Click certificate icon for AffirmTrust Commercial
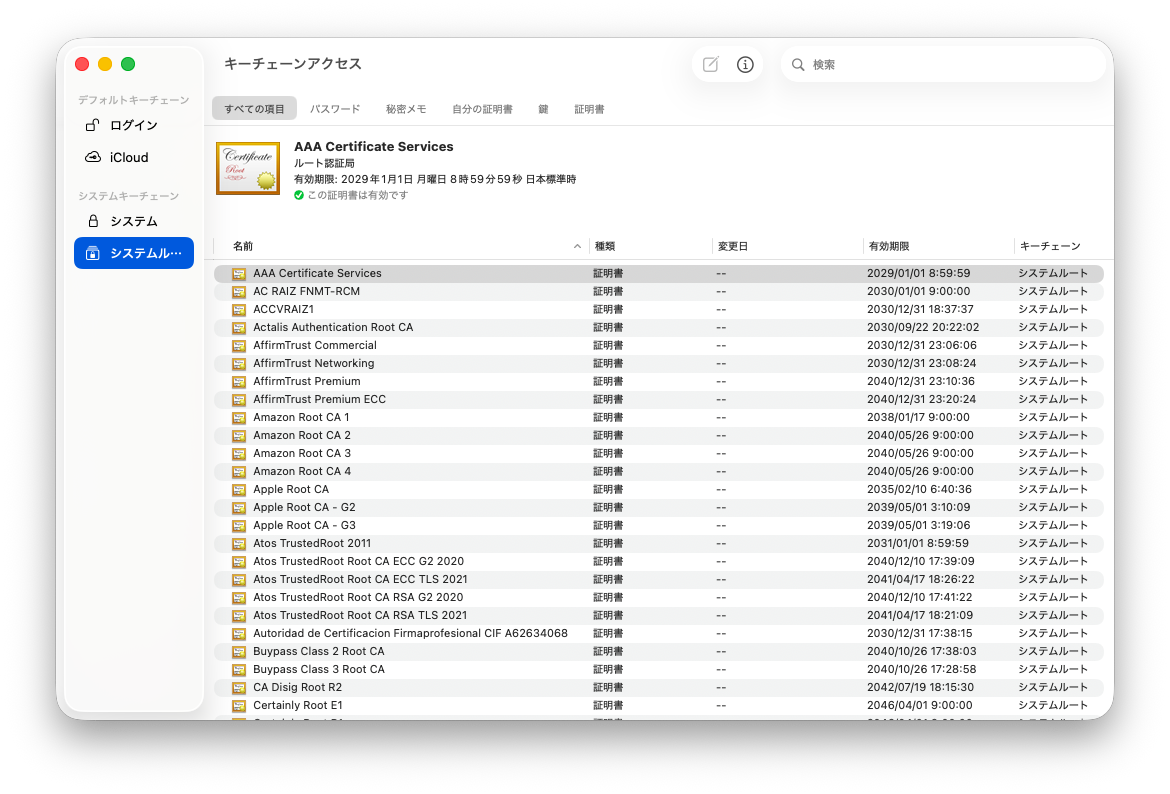The height and width of the screenshot is (794, 1170). pos(239,346)
